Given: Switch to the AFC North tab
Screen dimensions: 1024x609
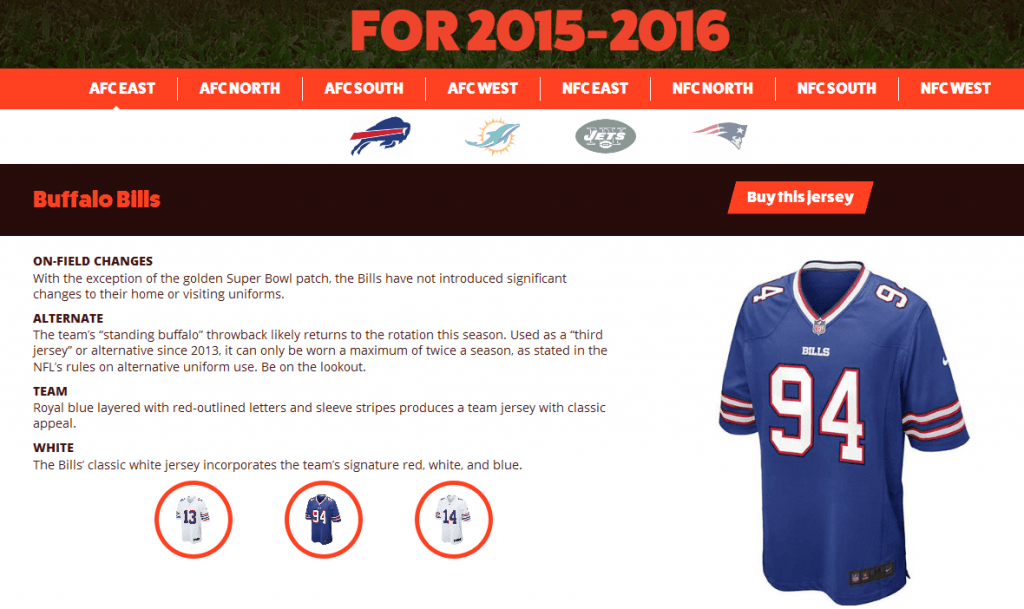Looking at the screenshot, I should (x=240, y=88).
